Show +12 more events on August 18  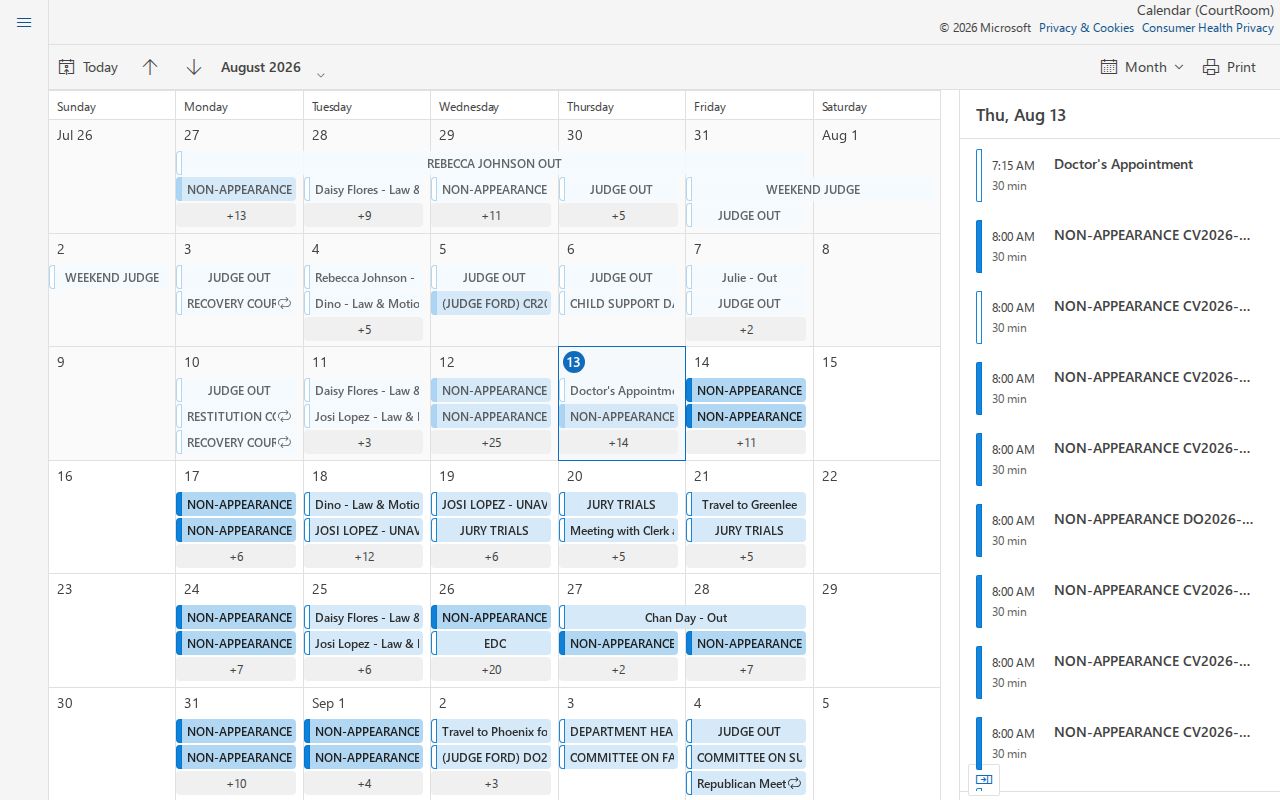pyautogui.click(x=364, y=556)
